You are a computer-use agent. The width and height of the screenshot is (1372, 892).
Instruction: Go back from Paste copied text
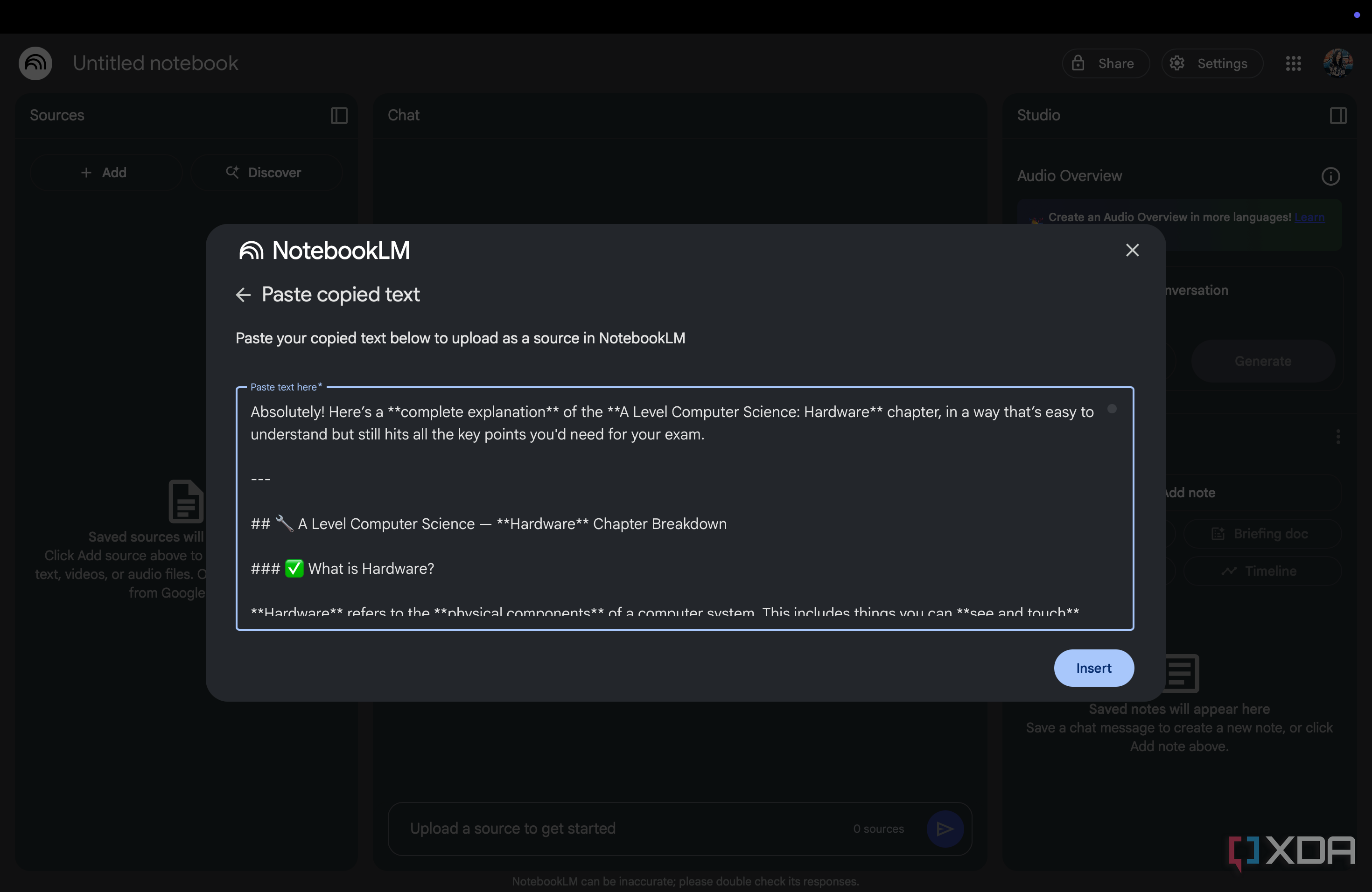click(x=243, y=295)
